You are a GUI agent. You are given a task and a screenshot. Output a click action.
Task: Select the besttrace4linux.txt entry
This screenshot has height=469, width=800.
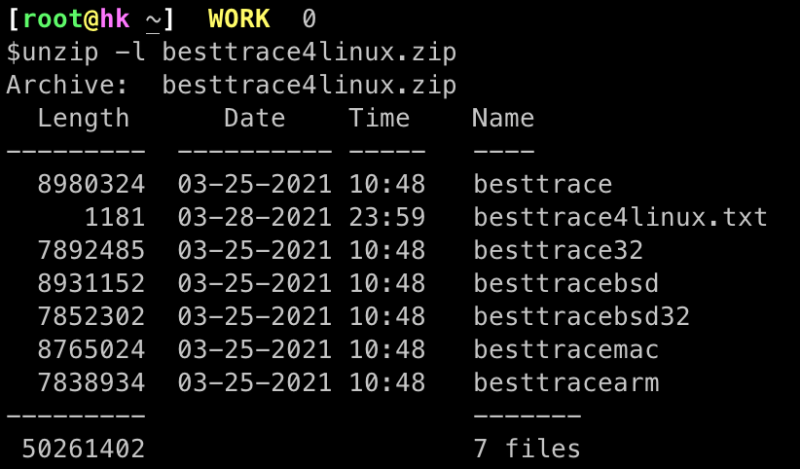(620, 217)
